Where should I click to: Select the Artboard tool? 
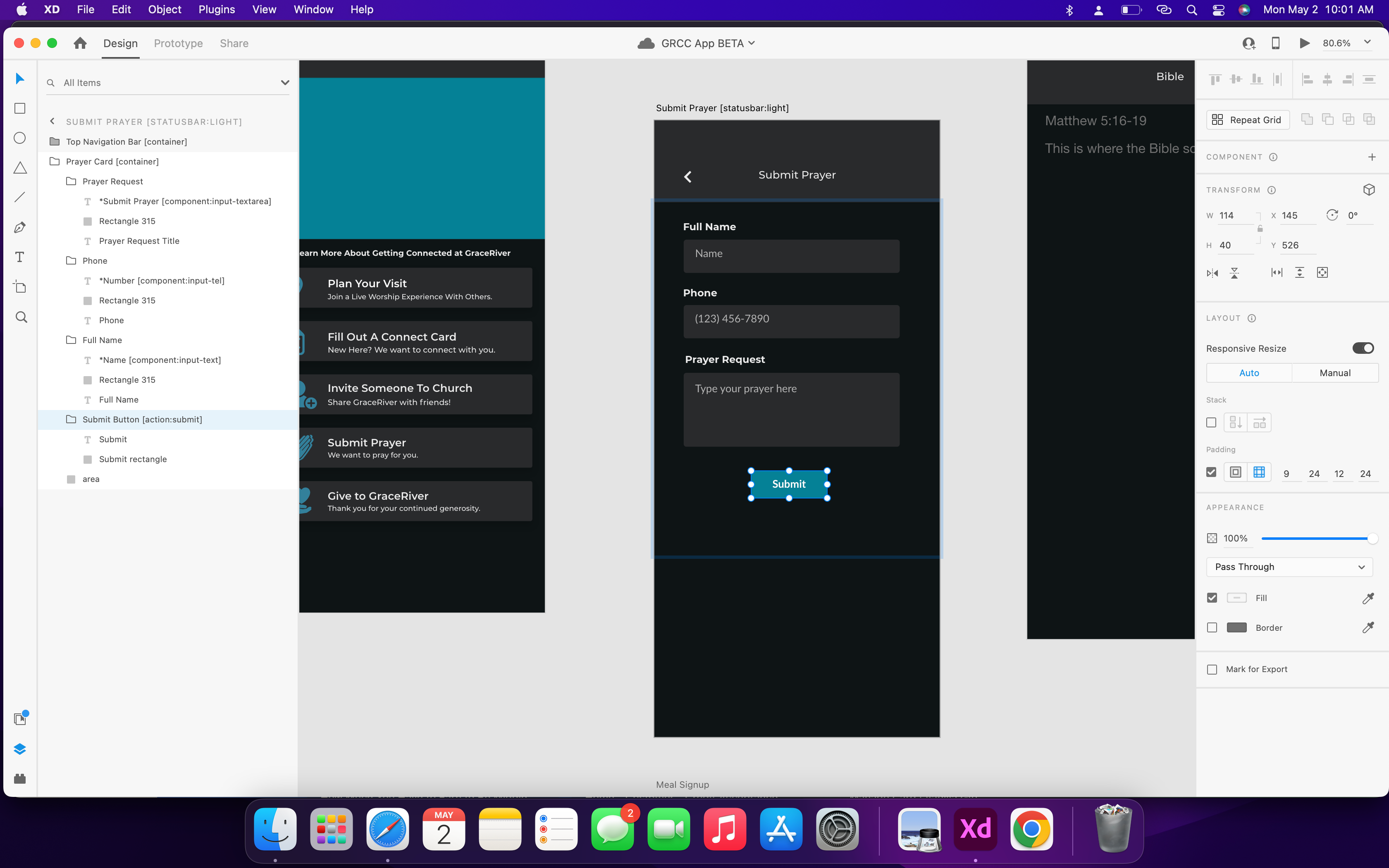tap(20, 287)
